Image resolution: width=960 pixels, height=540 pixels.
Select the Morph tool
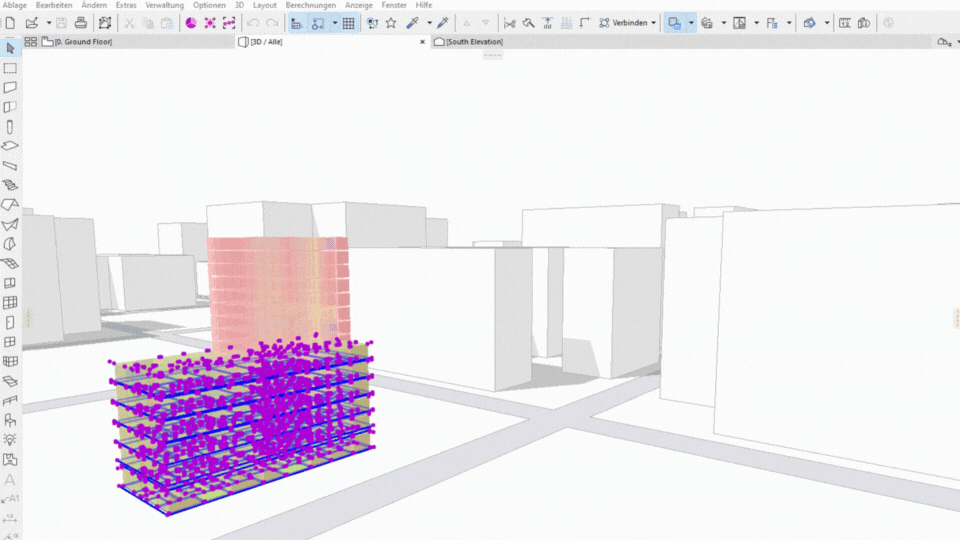click(10, 244)
